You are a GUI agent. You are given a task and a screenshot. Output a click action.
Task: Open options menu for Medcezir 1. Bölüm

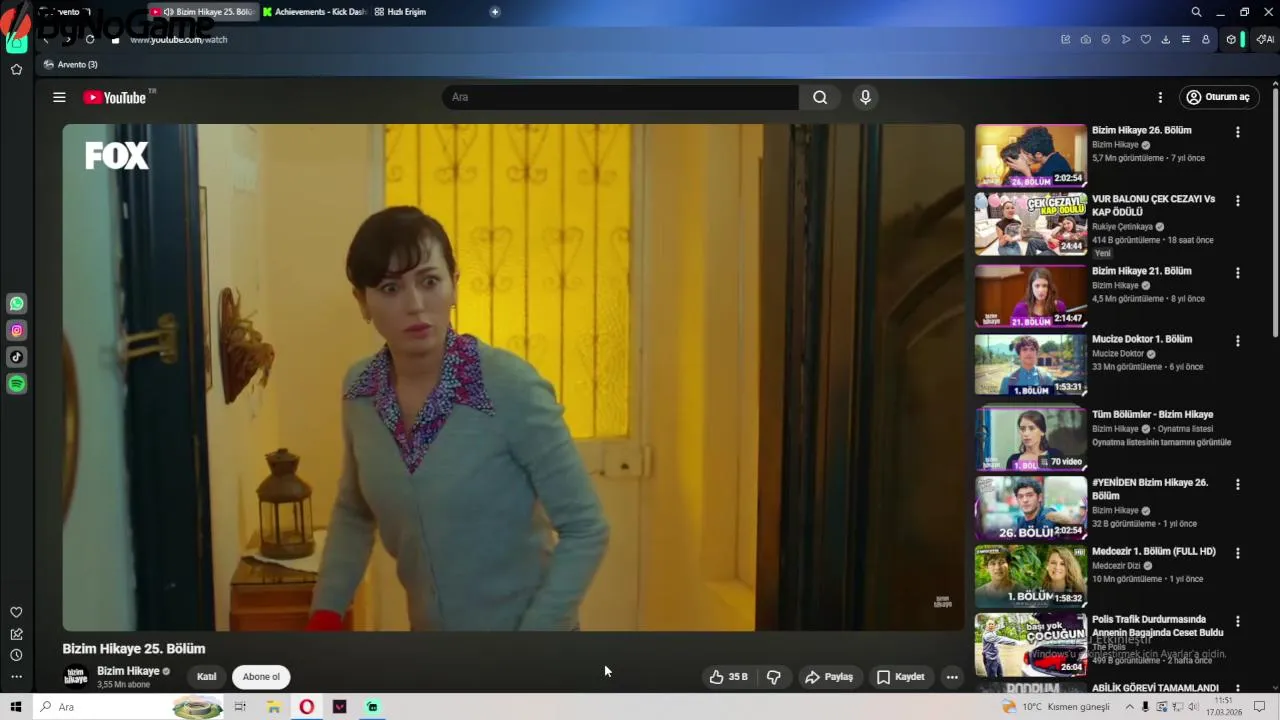tap(1238, 553)
